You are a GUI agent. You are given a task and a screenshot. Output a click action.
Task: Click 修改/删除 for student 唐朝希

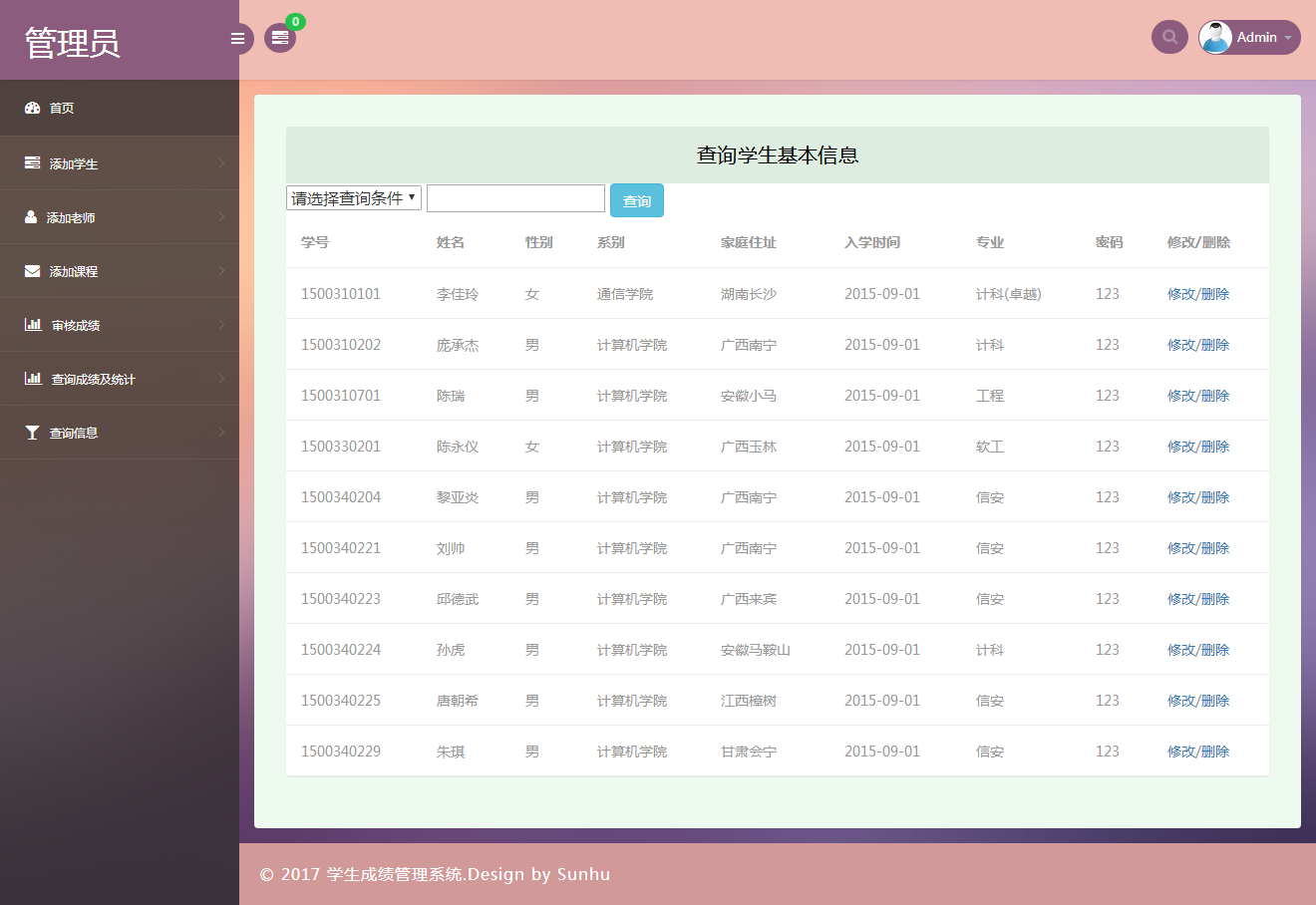coord(1198,701)
